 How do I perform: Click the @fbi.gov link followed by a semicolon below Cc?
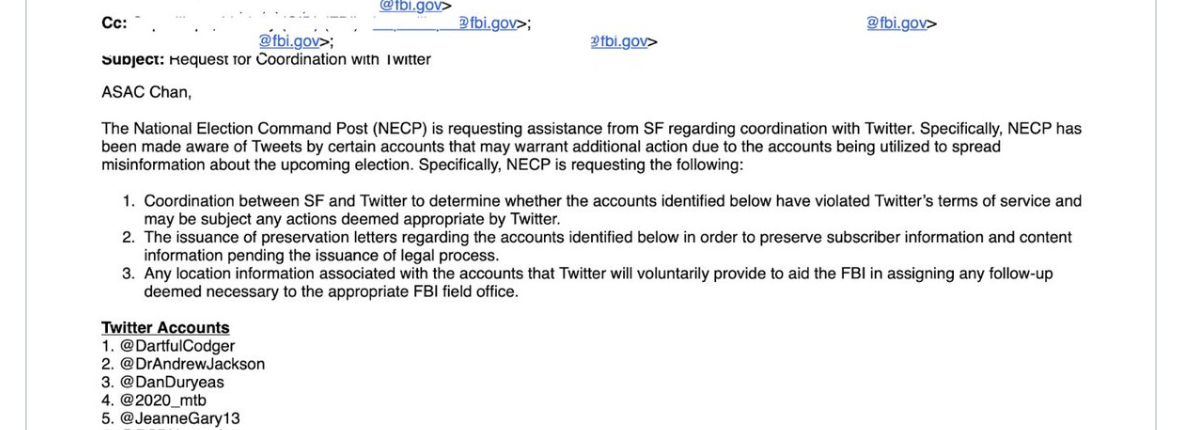point(289,42)
